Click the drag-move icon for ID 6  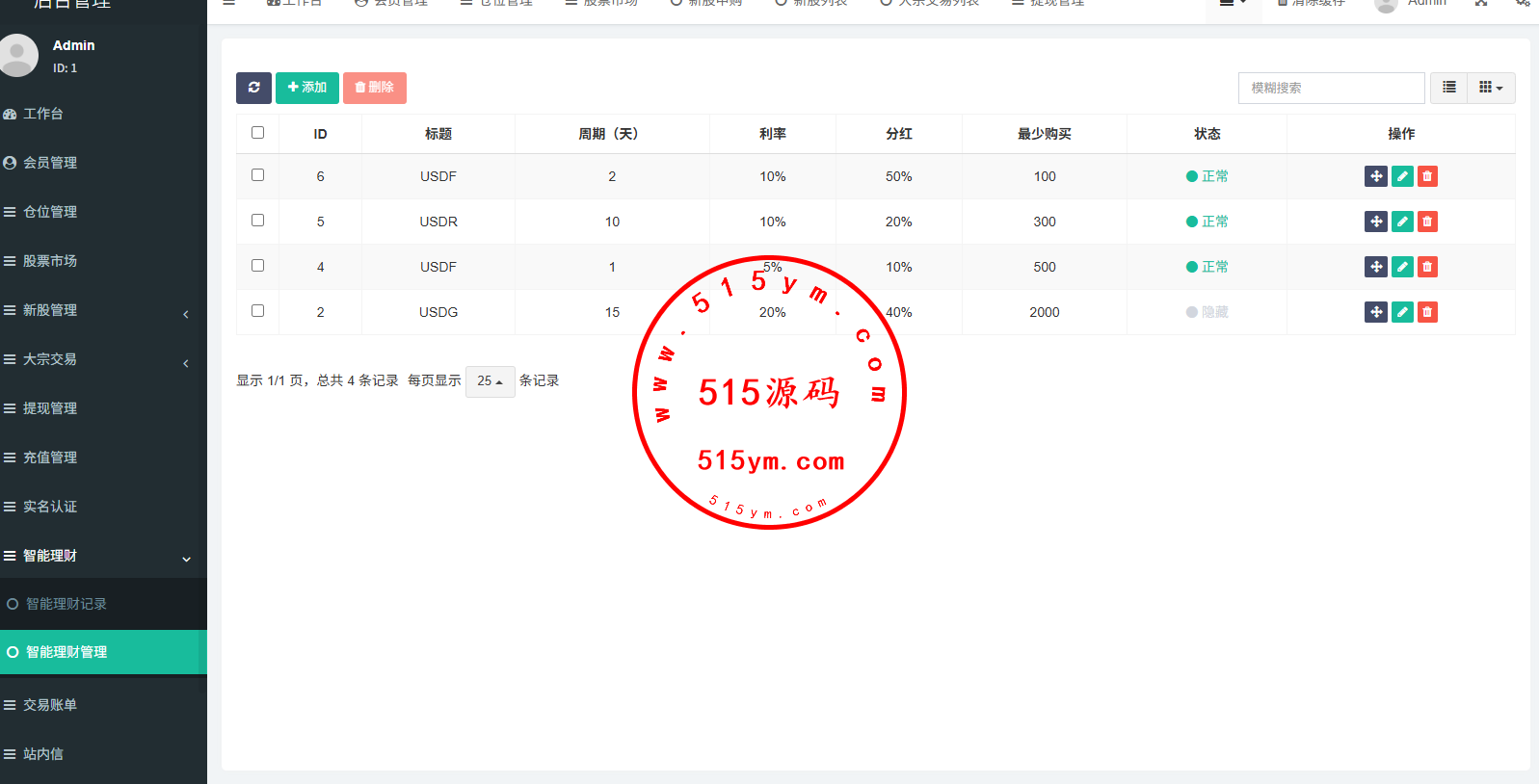coord(1376,176)
